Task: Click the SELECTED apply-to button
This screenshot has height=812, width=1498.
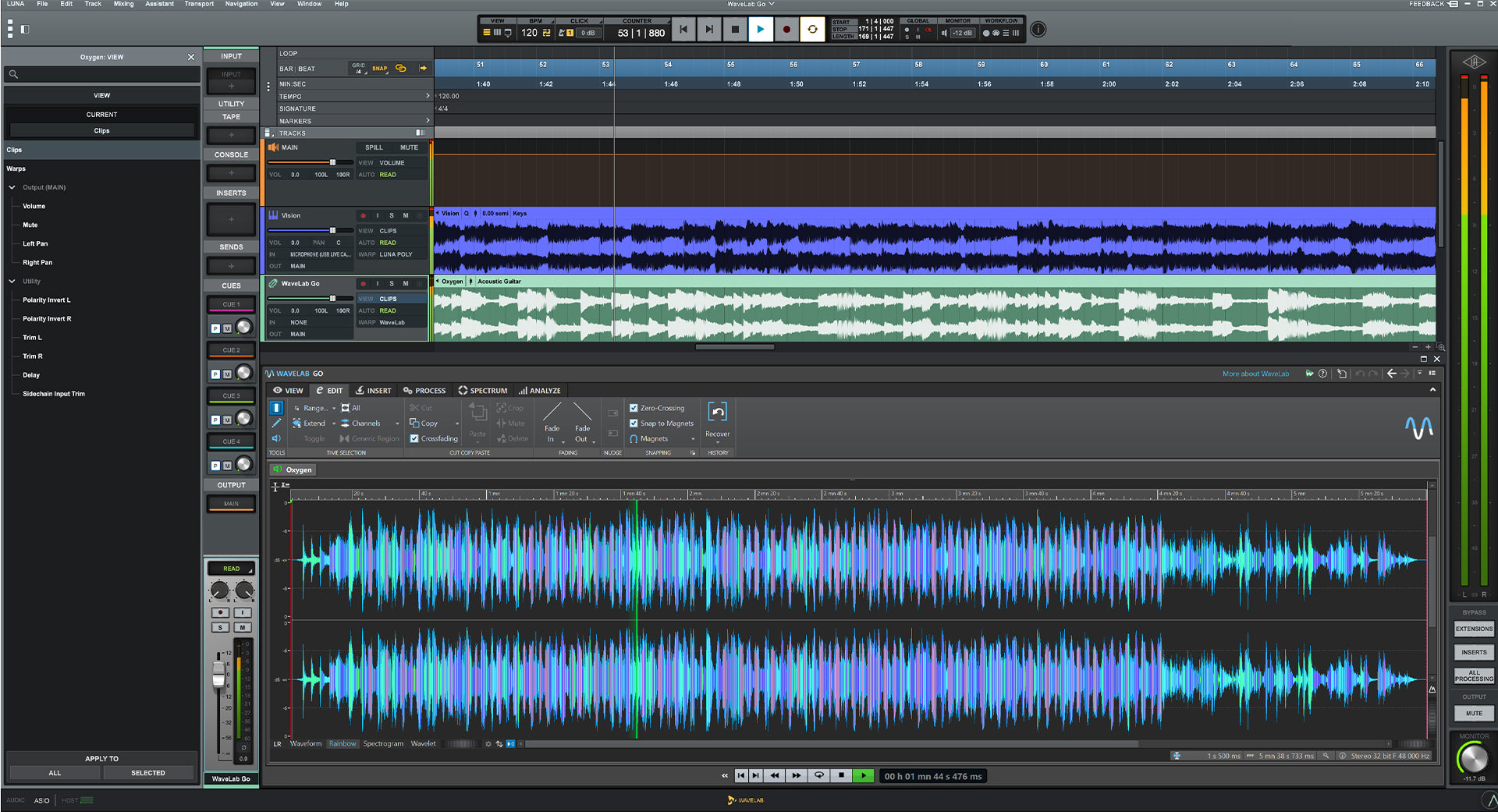Action: point(148,773)
